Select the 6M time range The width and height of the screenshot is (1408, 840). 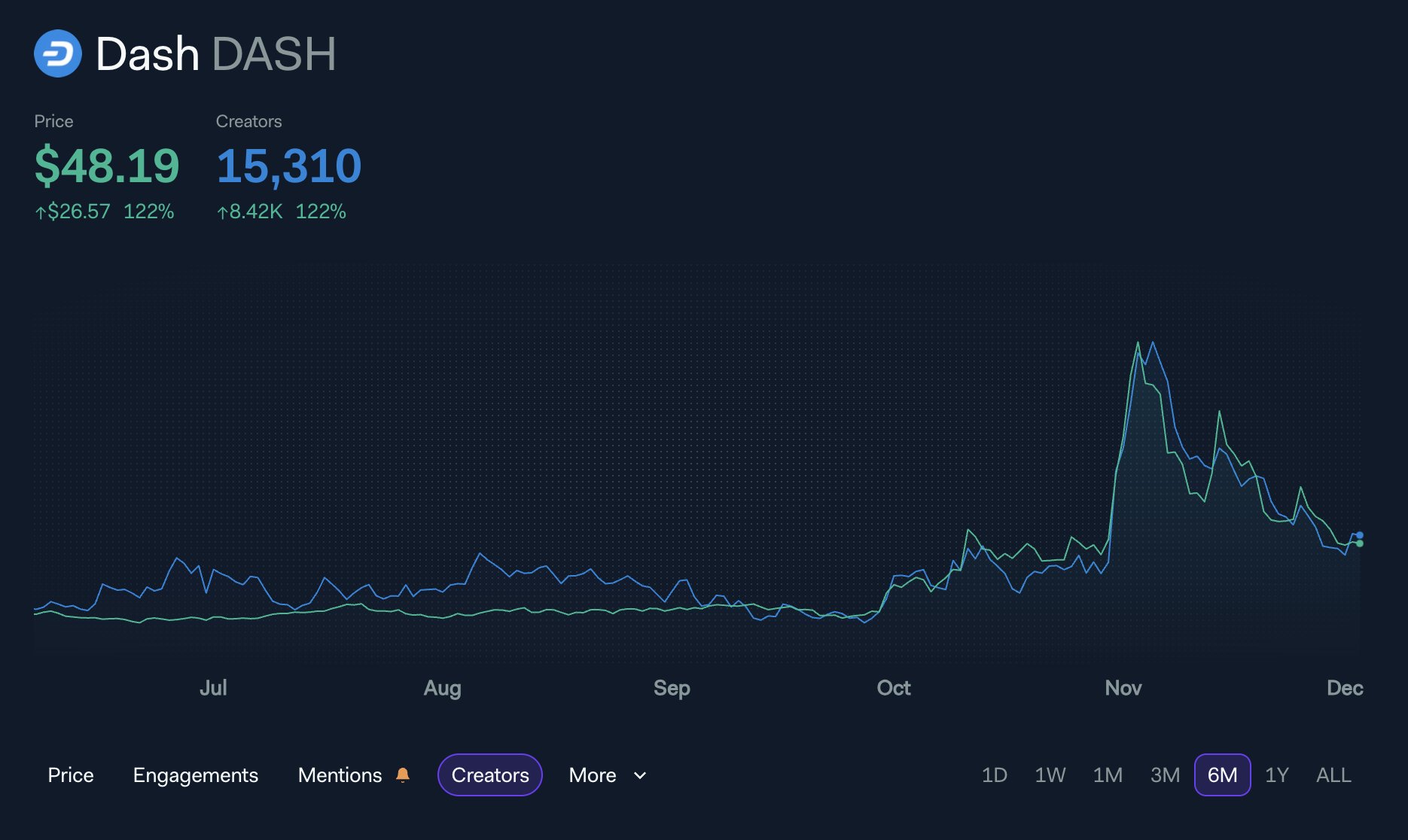point(1223,775)
